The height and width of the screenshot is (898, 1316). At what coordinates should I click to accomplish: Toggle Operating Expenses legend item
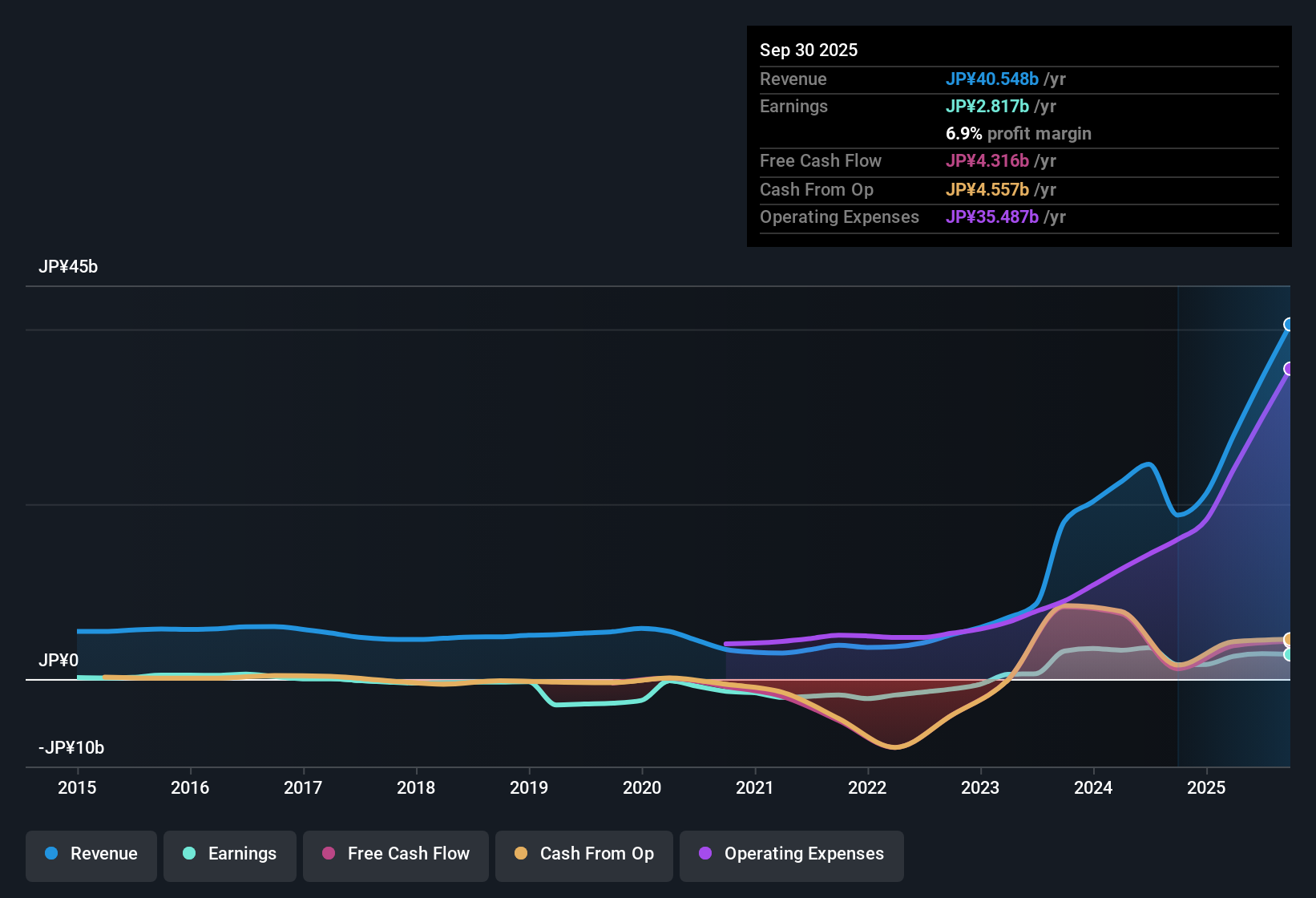(x=792, y=854)
